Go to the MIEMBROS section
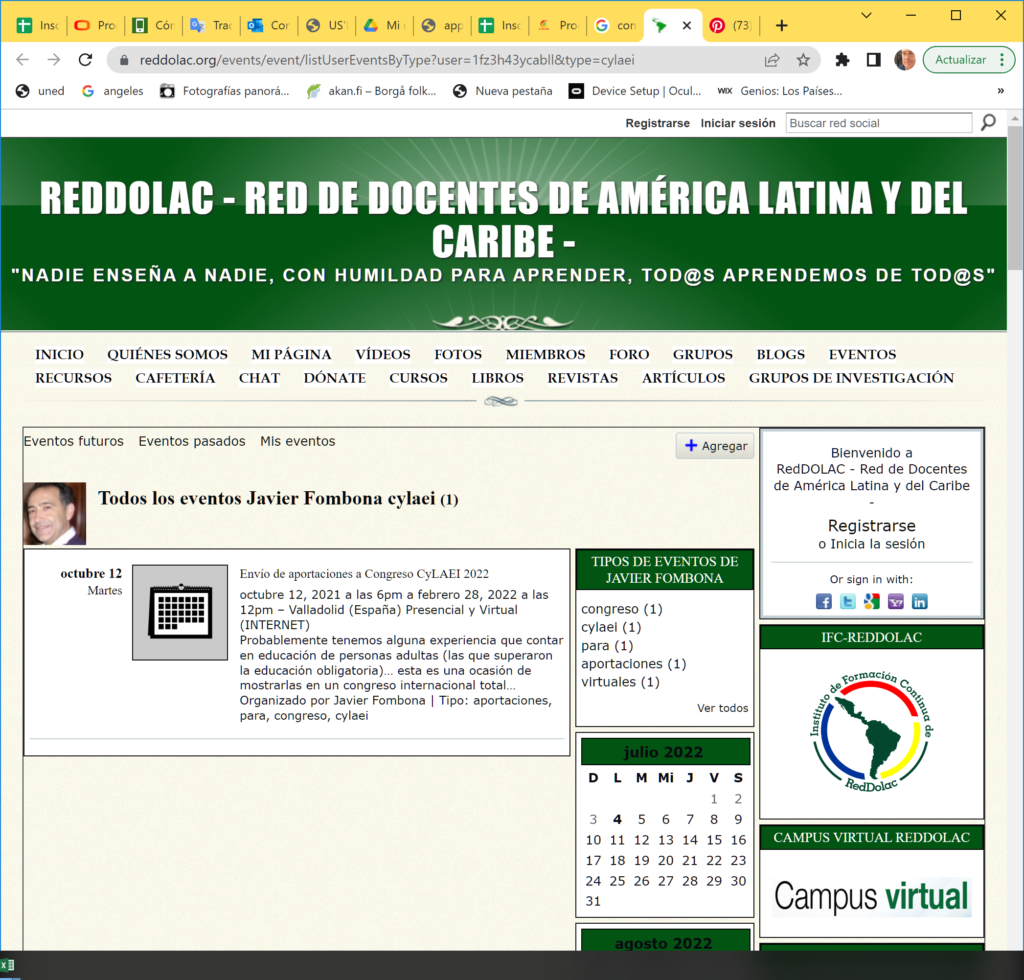 coord(545,355)
